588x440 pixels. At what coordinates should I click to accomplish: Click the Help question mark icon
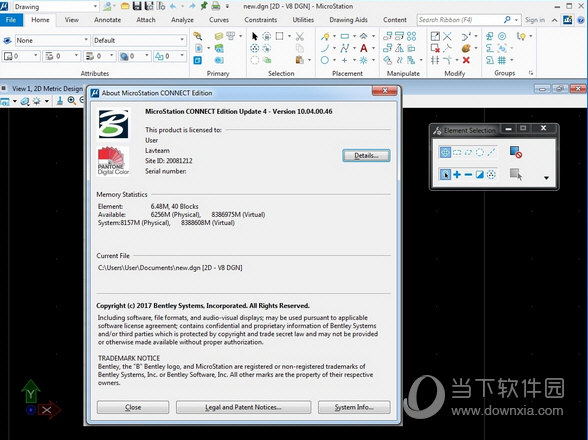pyautogui.click(x=581, y=20)
